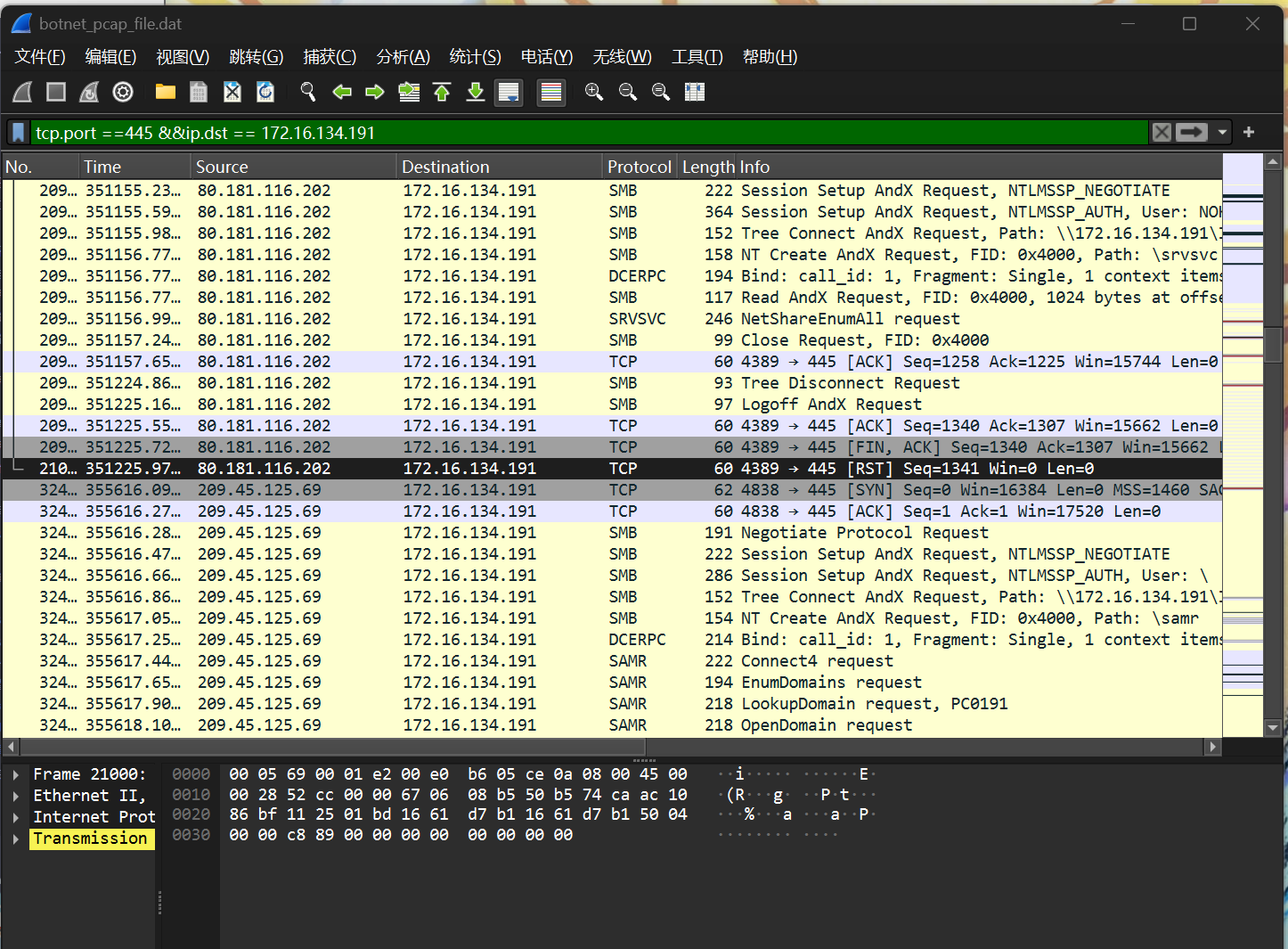Apply the display filter with arrow button
This screenshot has height=949, width=1288.
pyautogui.click(x=1192, y=133)
